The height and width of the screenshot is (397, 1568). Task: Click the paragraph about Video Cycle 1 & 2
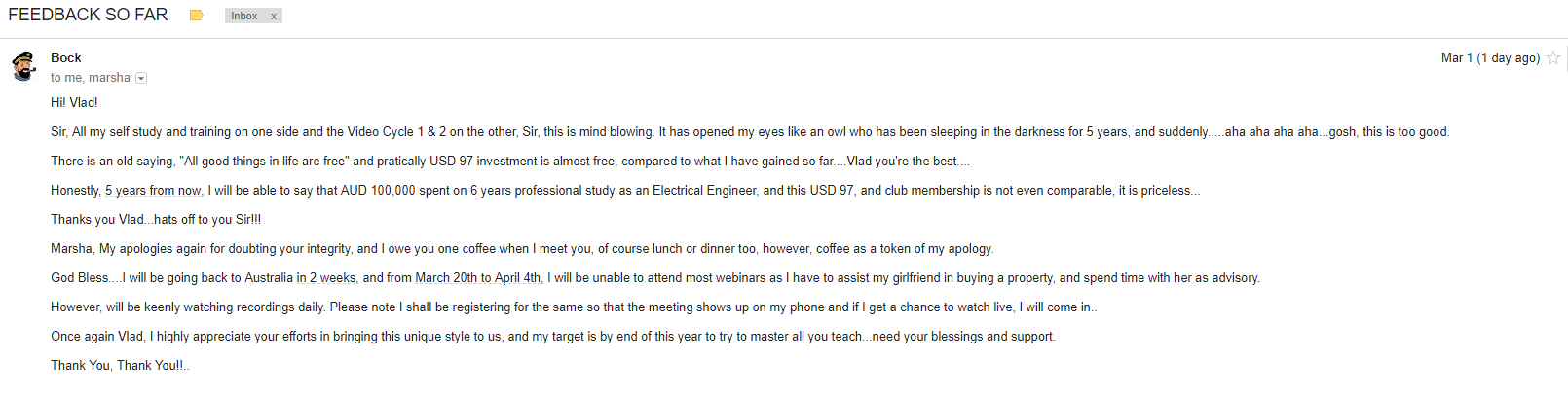750,131
